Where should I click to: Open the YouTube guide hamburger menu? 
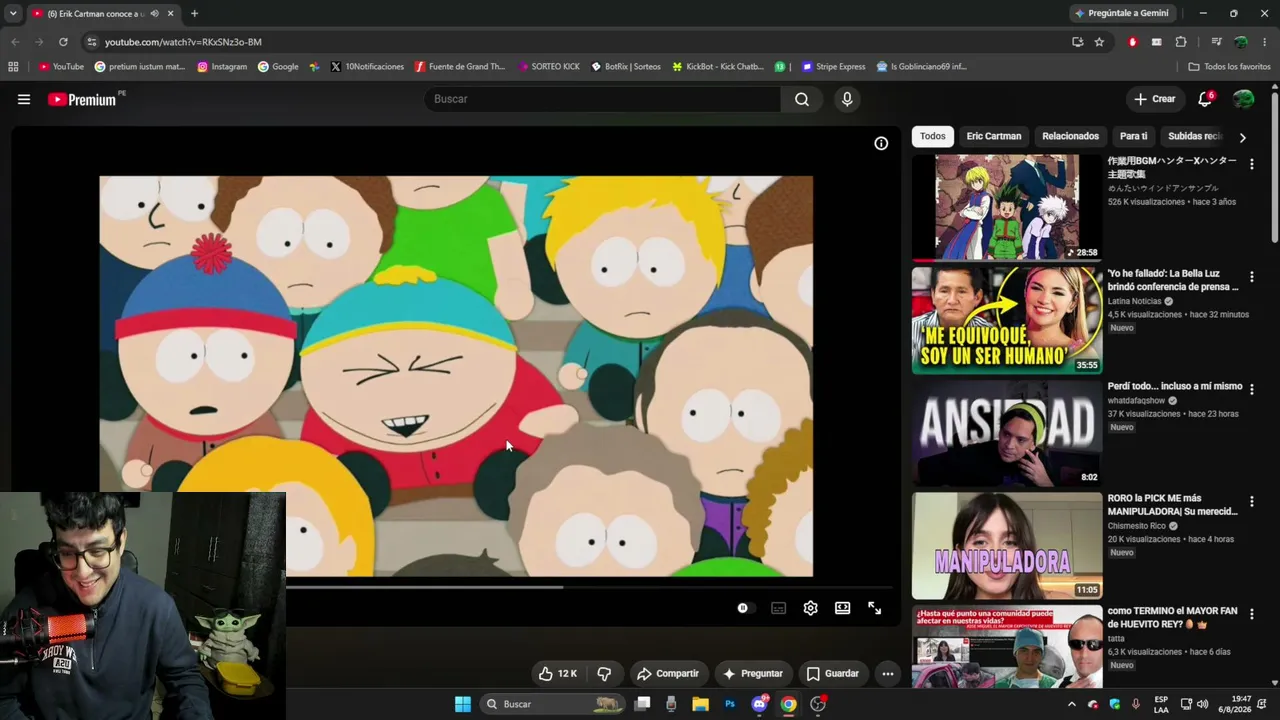24,99
